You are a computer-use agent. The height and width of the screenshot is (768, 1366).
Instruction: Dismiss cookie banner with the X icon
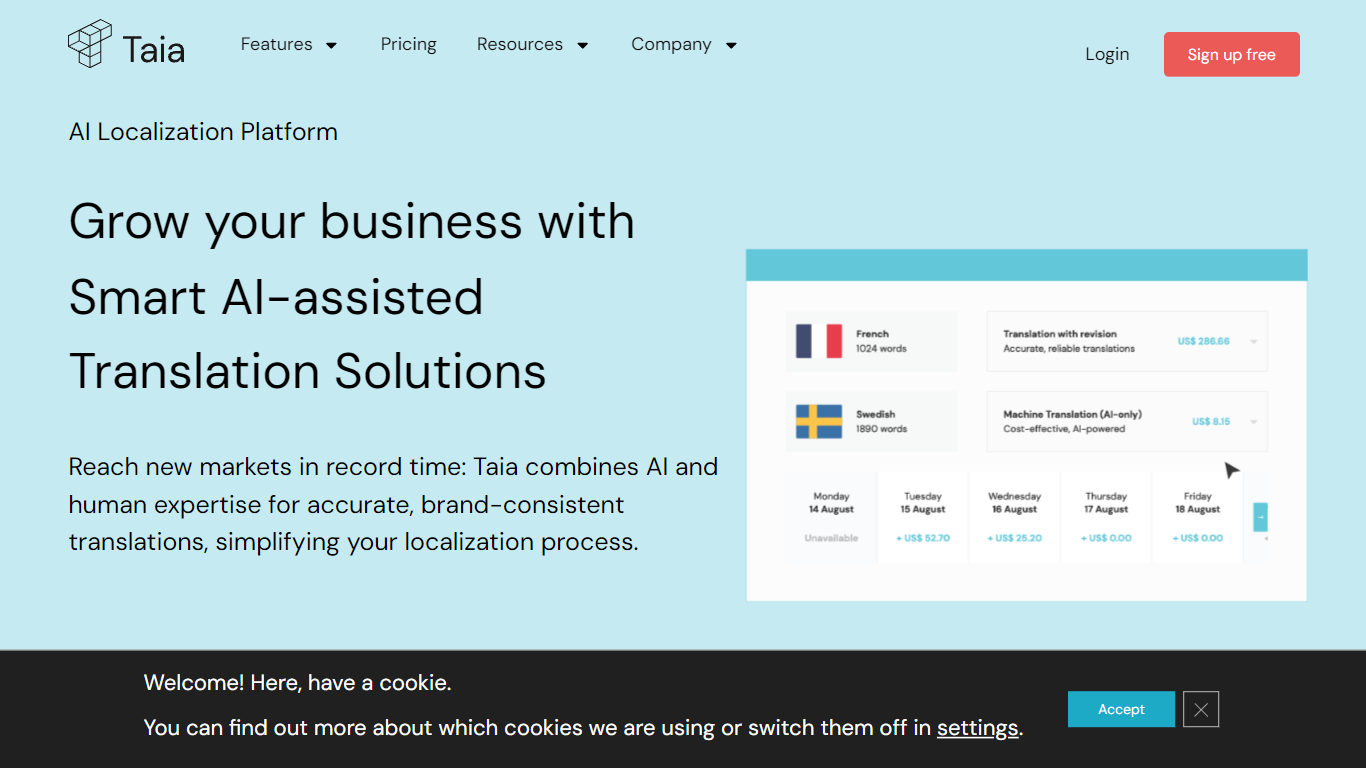[1201, 709]
